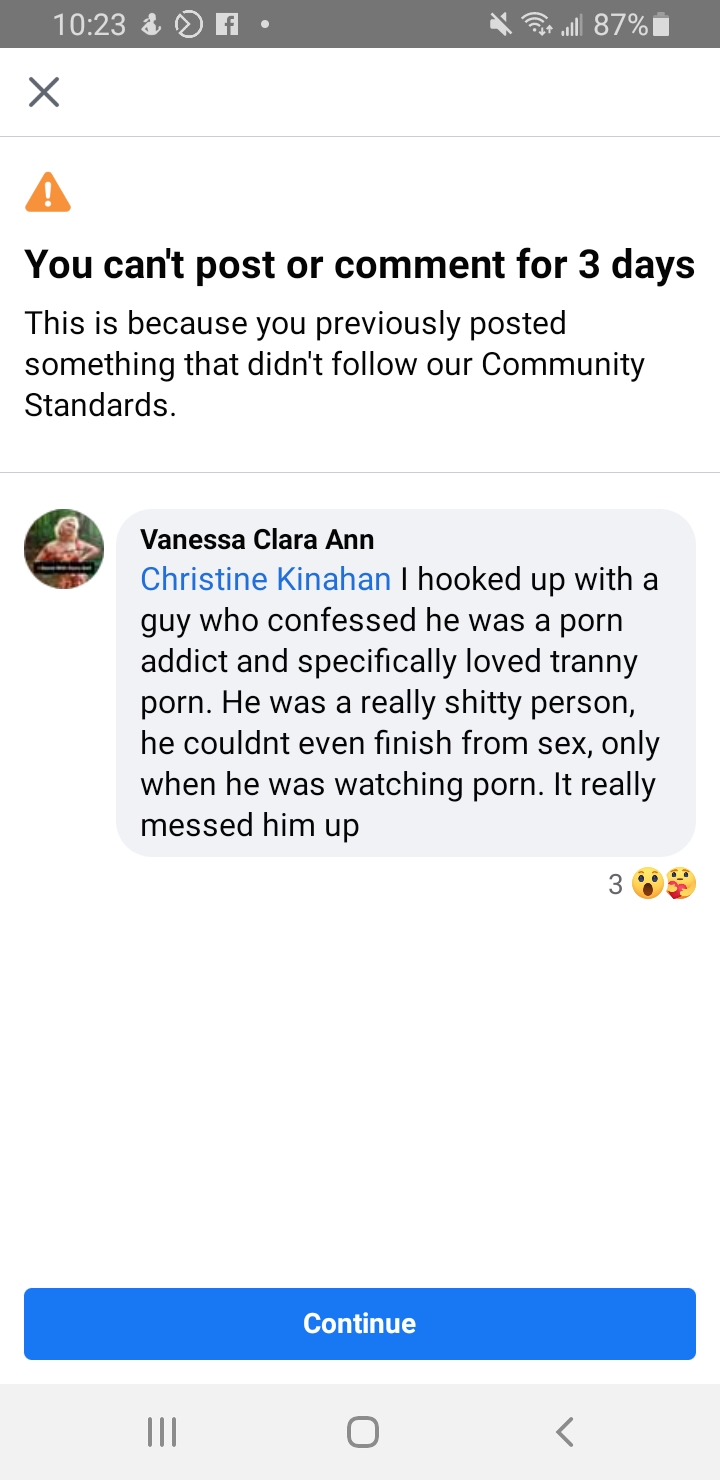Viewport: 720px width, 1480px height.
Task: Open Android recent apps button
Action: [162, 1432]
